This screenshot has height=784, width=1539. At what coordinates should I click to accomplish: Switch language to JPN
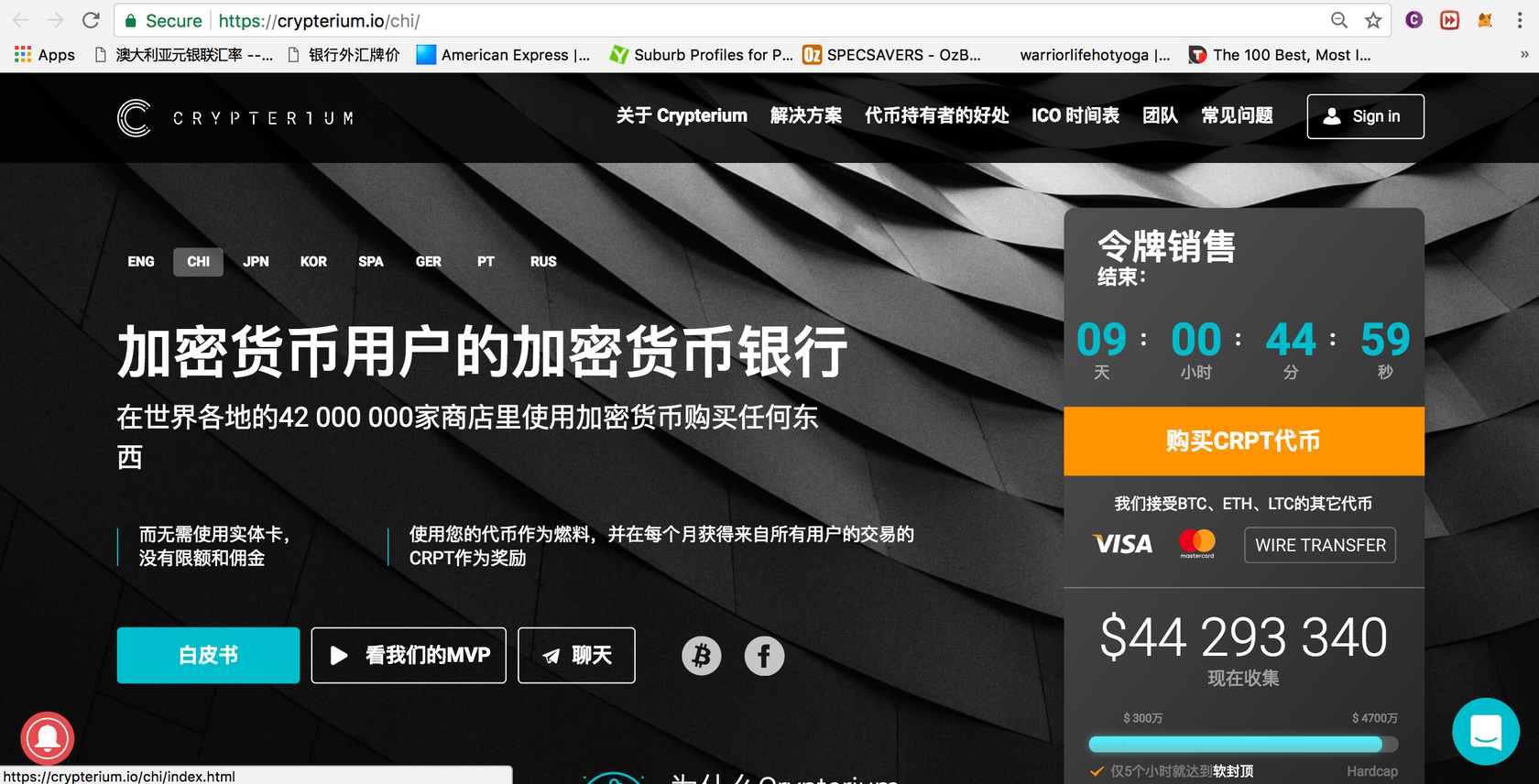coord(256,262)
